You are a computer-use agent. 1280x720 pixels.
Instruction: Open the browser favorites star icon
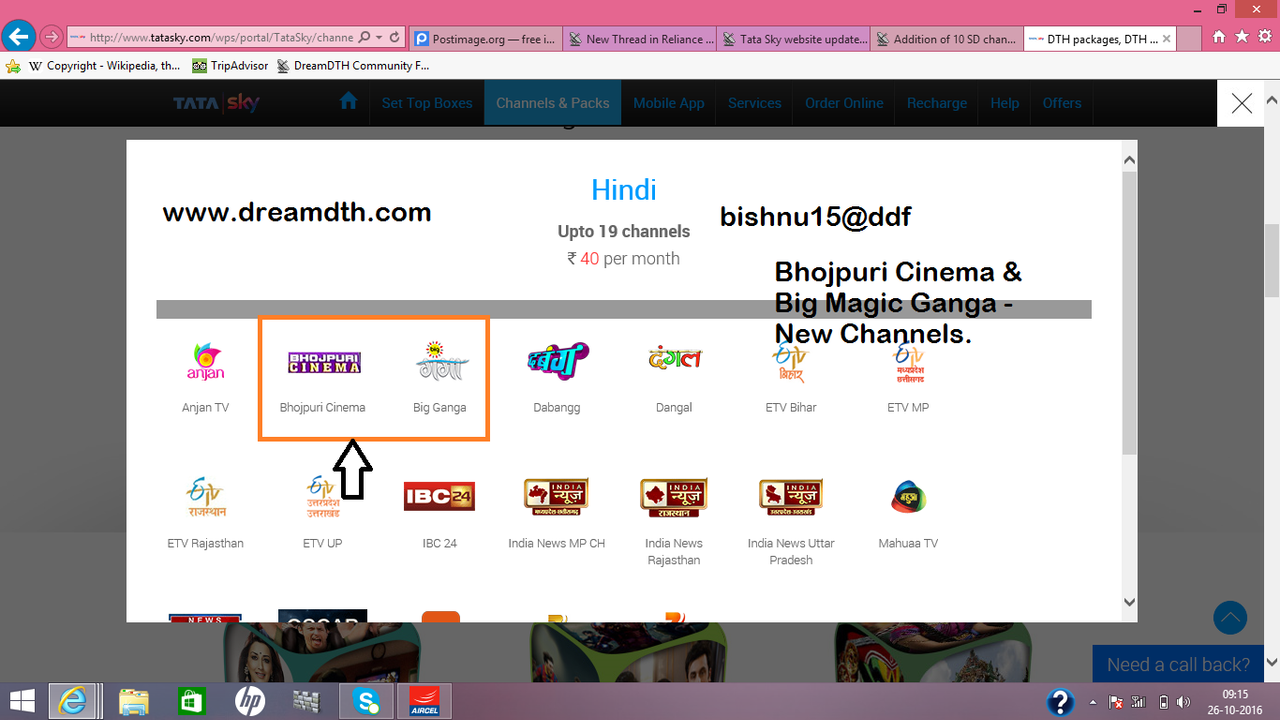coord(1242,37)
